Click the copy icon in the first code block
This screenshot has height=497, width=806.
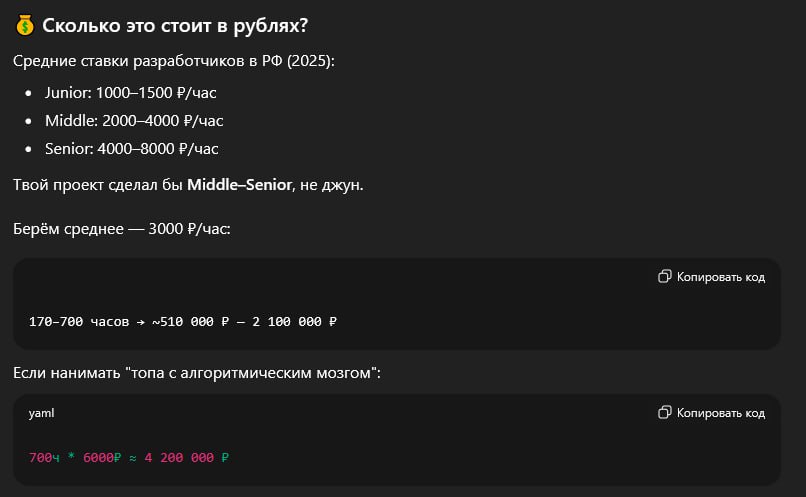(x=664, y=277)
